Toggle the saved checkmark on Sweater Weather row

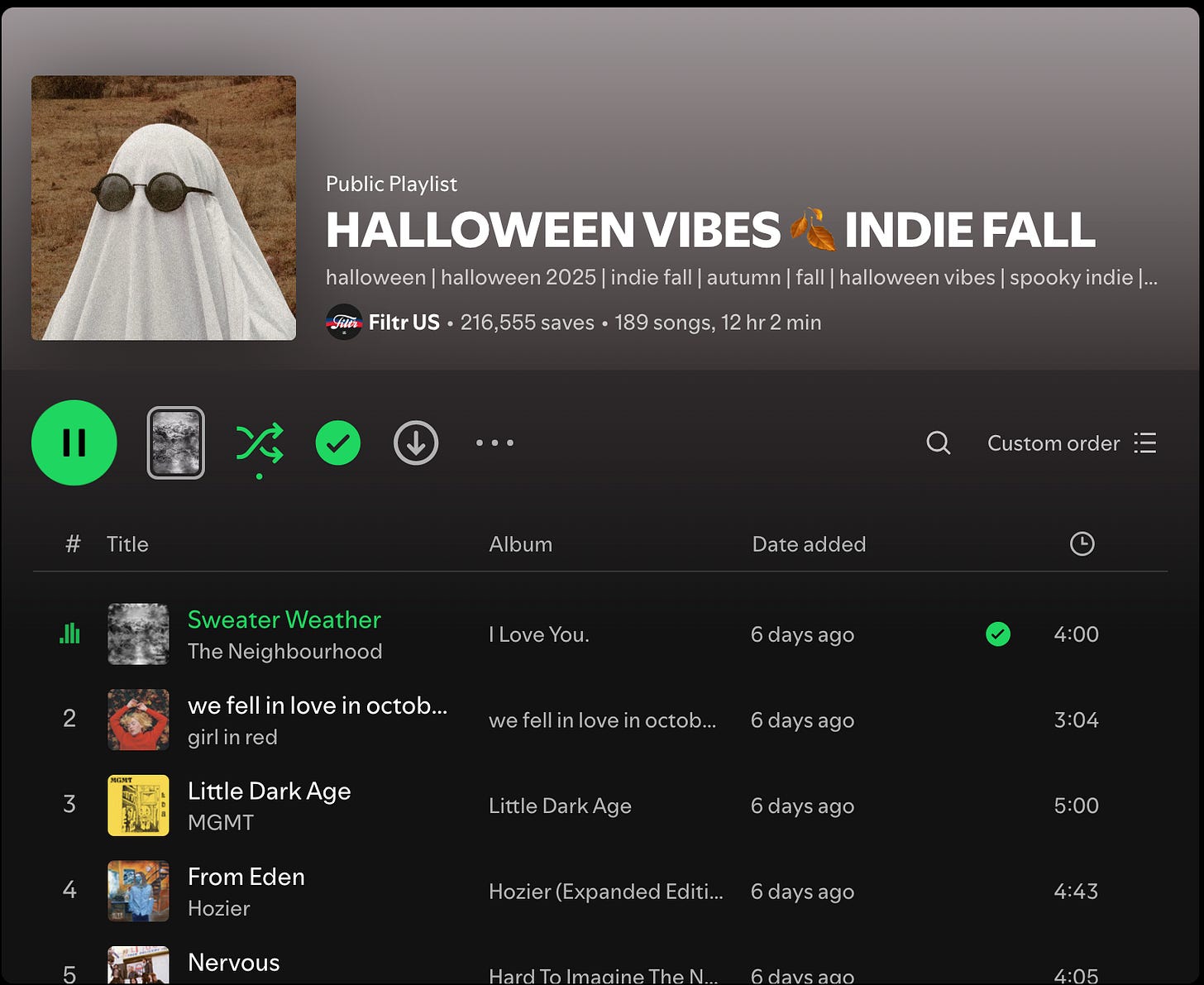point(998,634)
